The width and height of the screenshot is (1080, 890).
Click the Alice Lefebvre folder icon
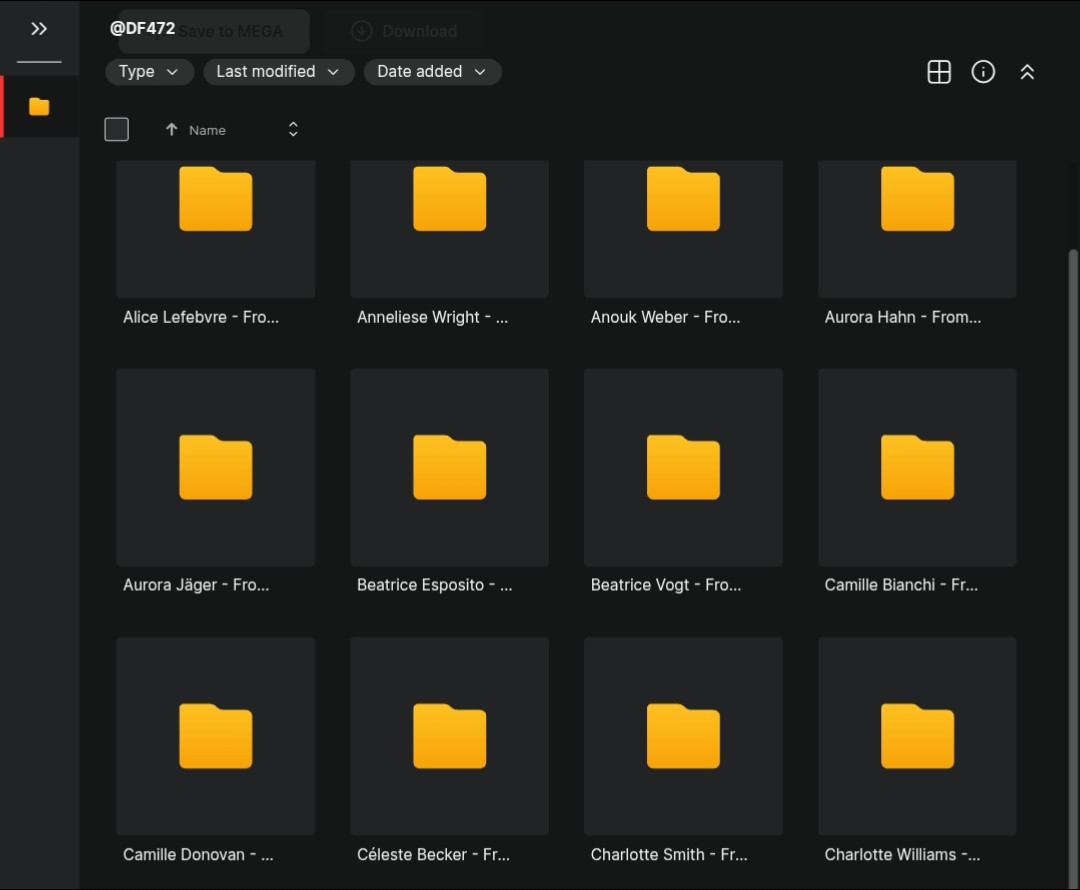(x=216, y=199)
